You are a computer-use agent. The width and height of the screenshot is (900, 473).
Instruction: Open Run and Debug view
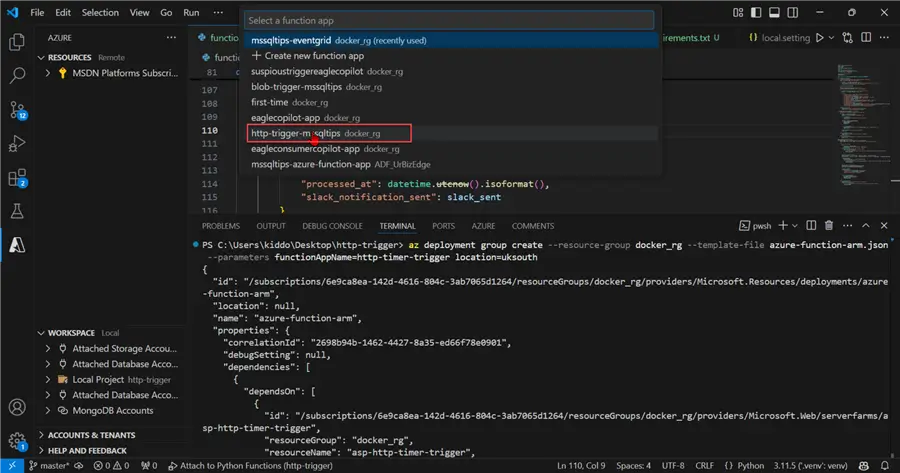(17, 144)
